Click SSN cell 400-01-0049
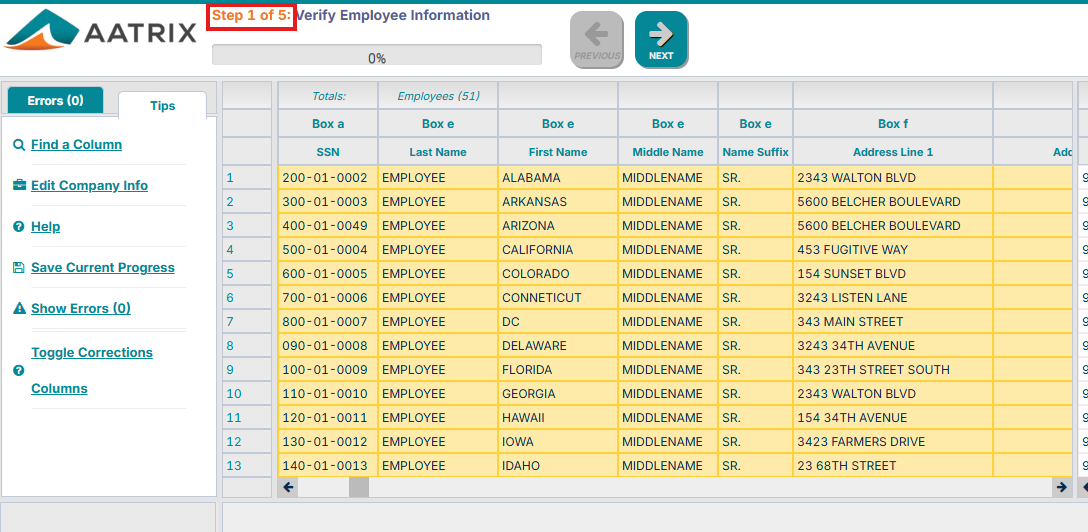 (328, 225)
